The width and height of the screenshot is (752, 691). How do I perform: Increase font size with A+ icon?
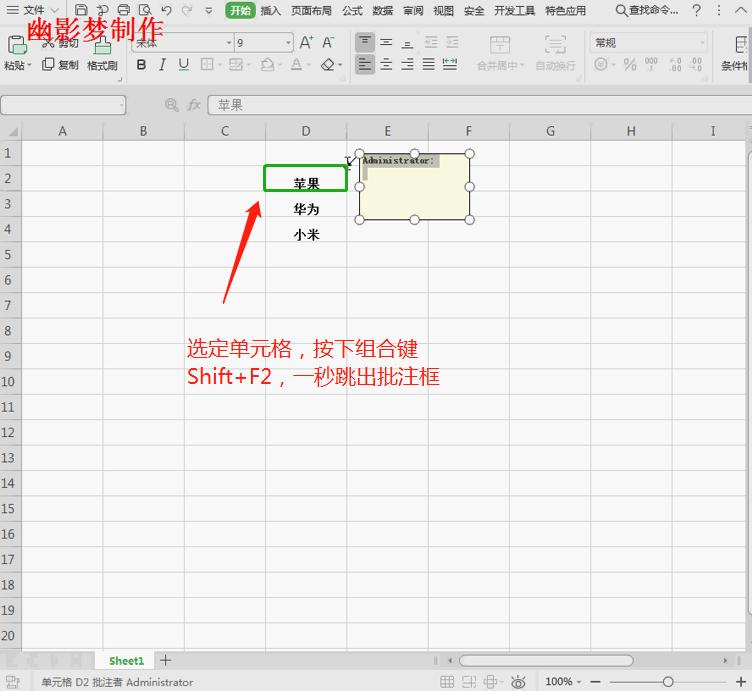(x=306, y=43)
